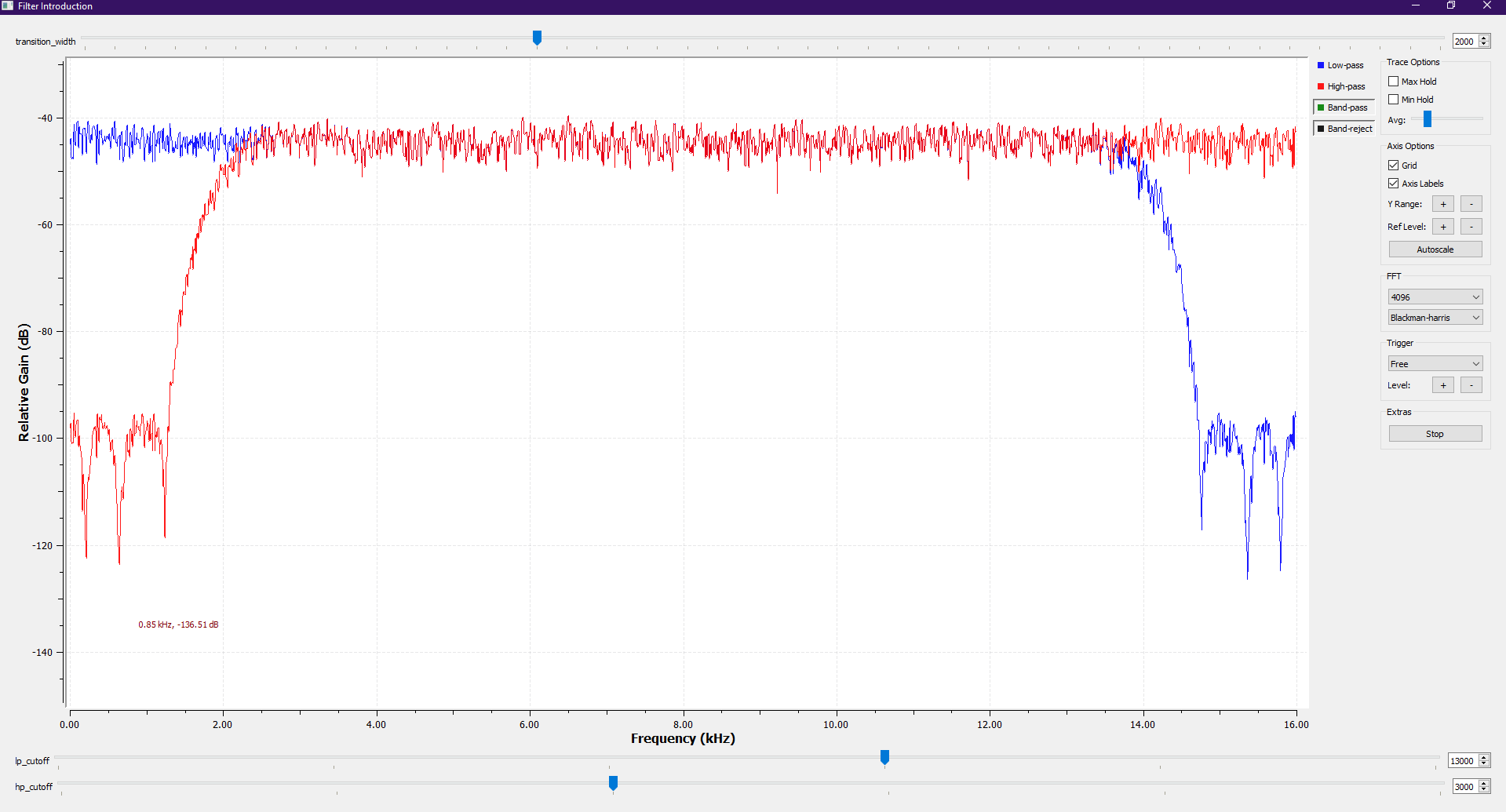Click the minus icon to lower trigger Level
This screenshot has width=1506, height=812.
[1471, 384]
